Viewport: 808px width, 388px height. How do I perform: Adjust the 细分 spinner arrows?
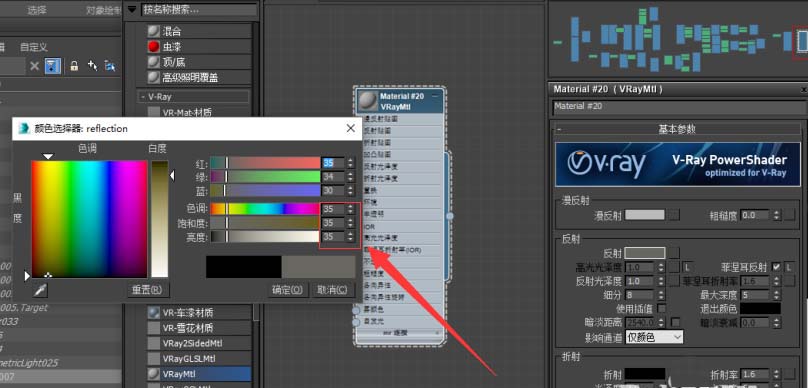coord(661,295)
